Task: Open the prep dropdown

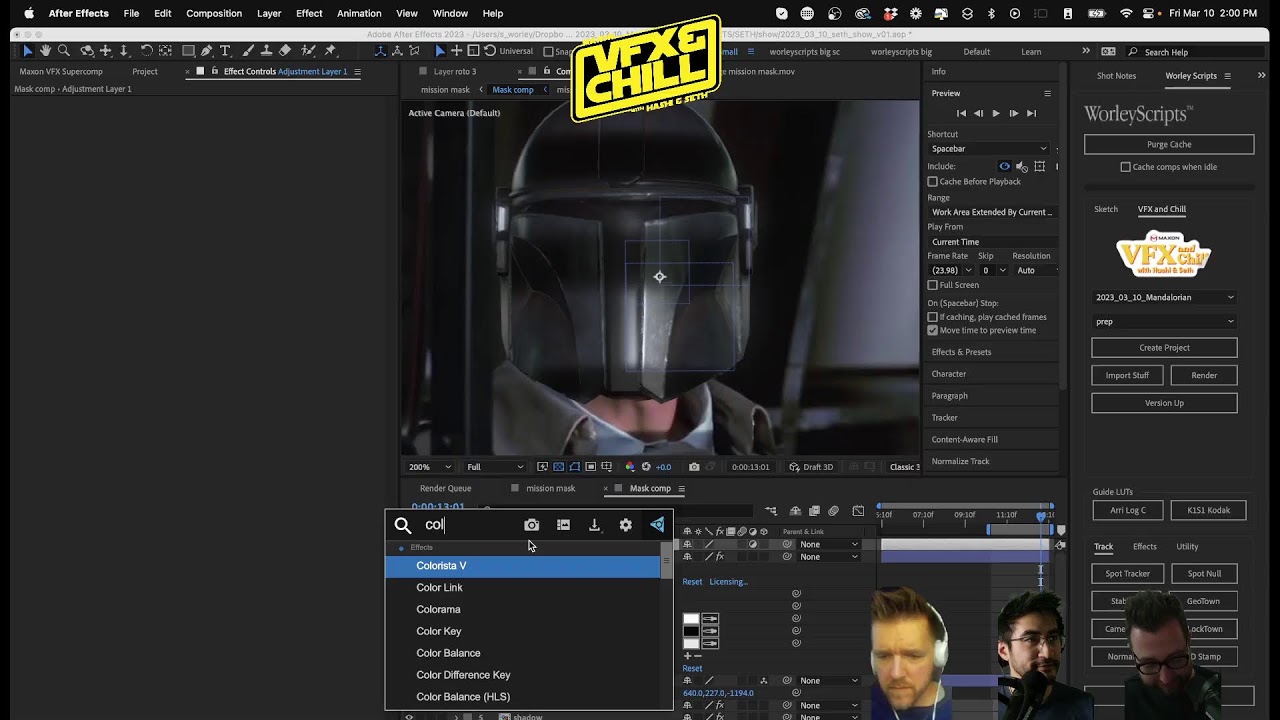Action: 1164,322
